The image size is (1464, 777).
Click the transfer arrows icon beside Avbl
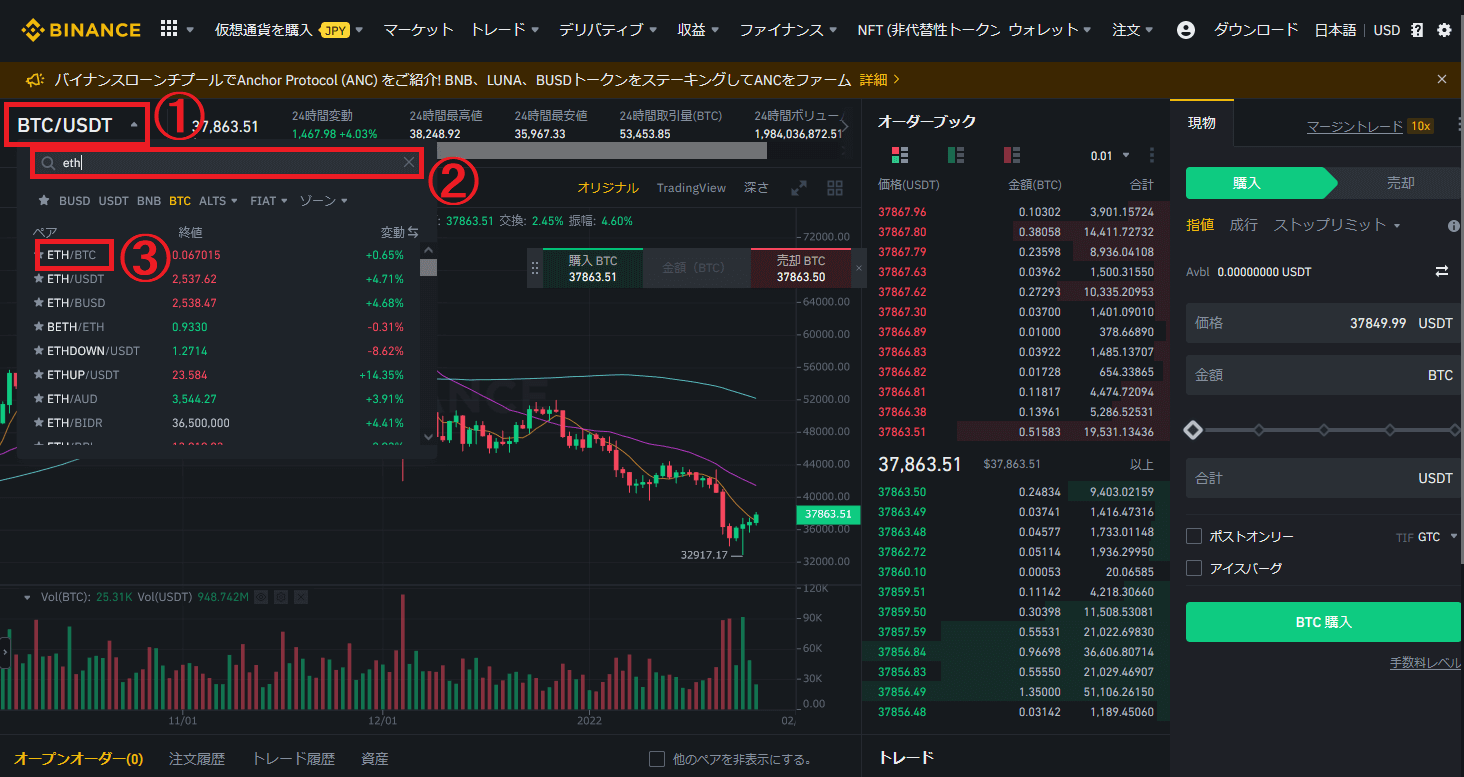[1442, 271]
